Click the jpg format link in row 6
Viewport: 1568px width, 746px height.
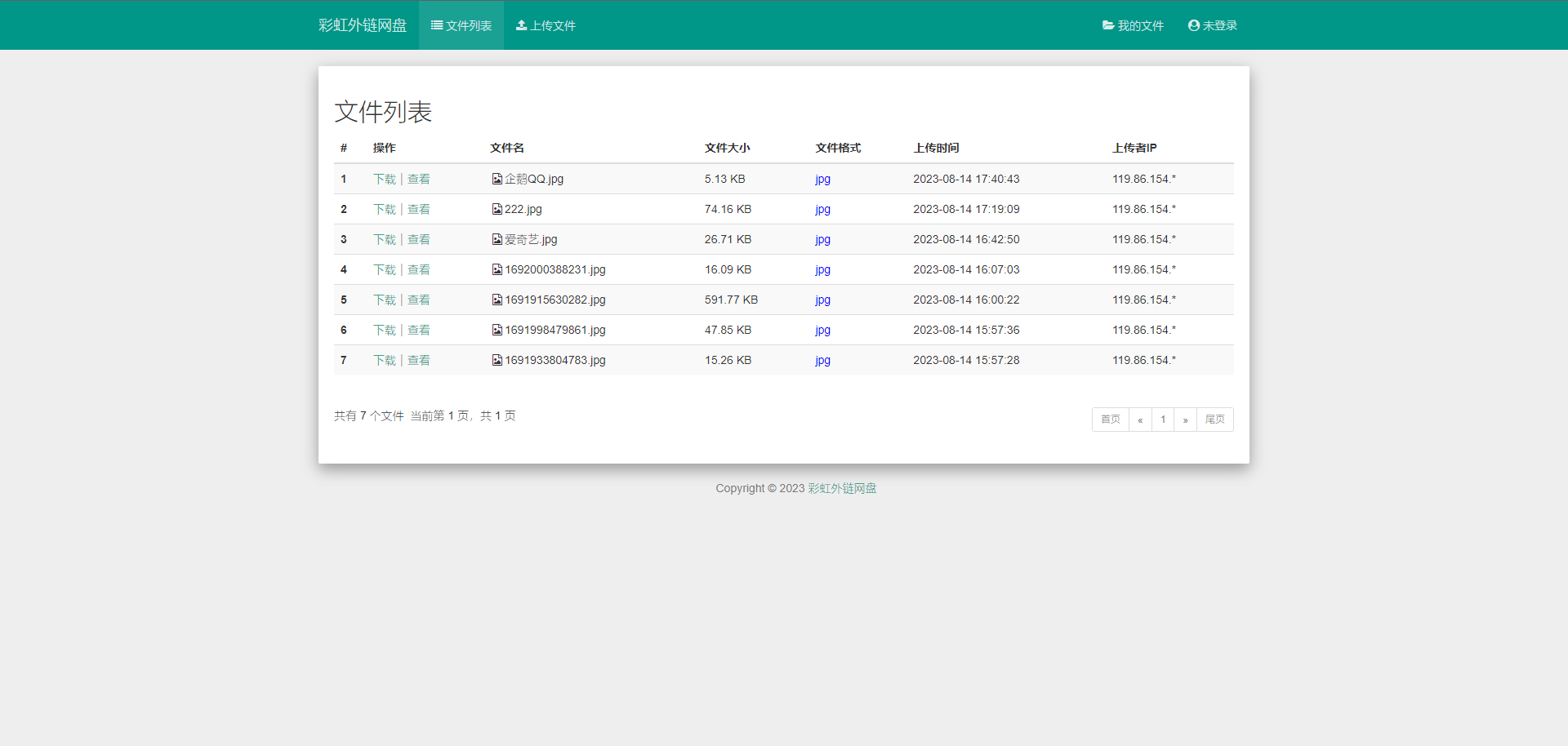click(x=823, y=331)
